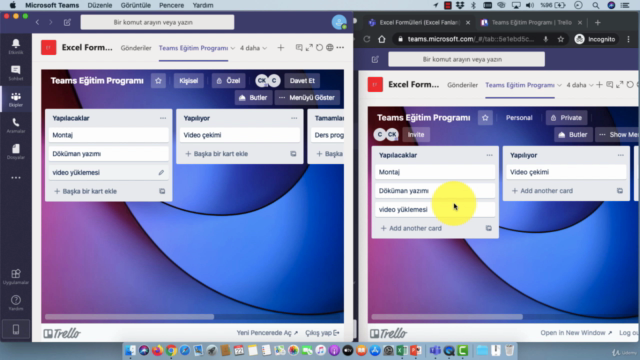This screenshot has width=640, height=360.
Task: Open Activity bell in Teams sidebar
Action: (16, 46)
